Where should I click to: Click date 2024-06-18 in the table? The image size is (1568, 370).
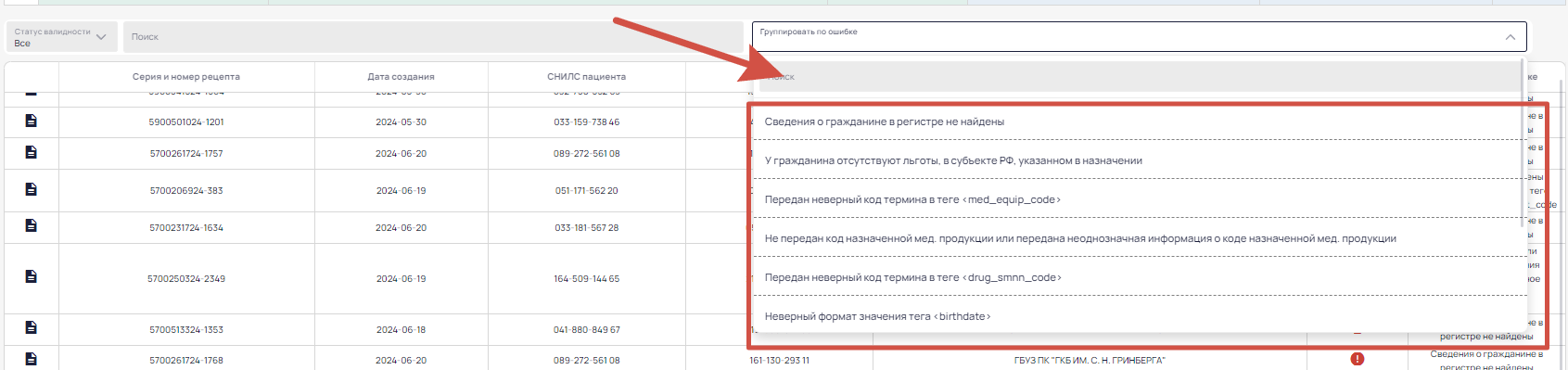[401, 330]
